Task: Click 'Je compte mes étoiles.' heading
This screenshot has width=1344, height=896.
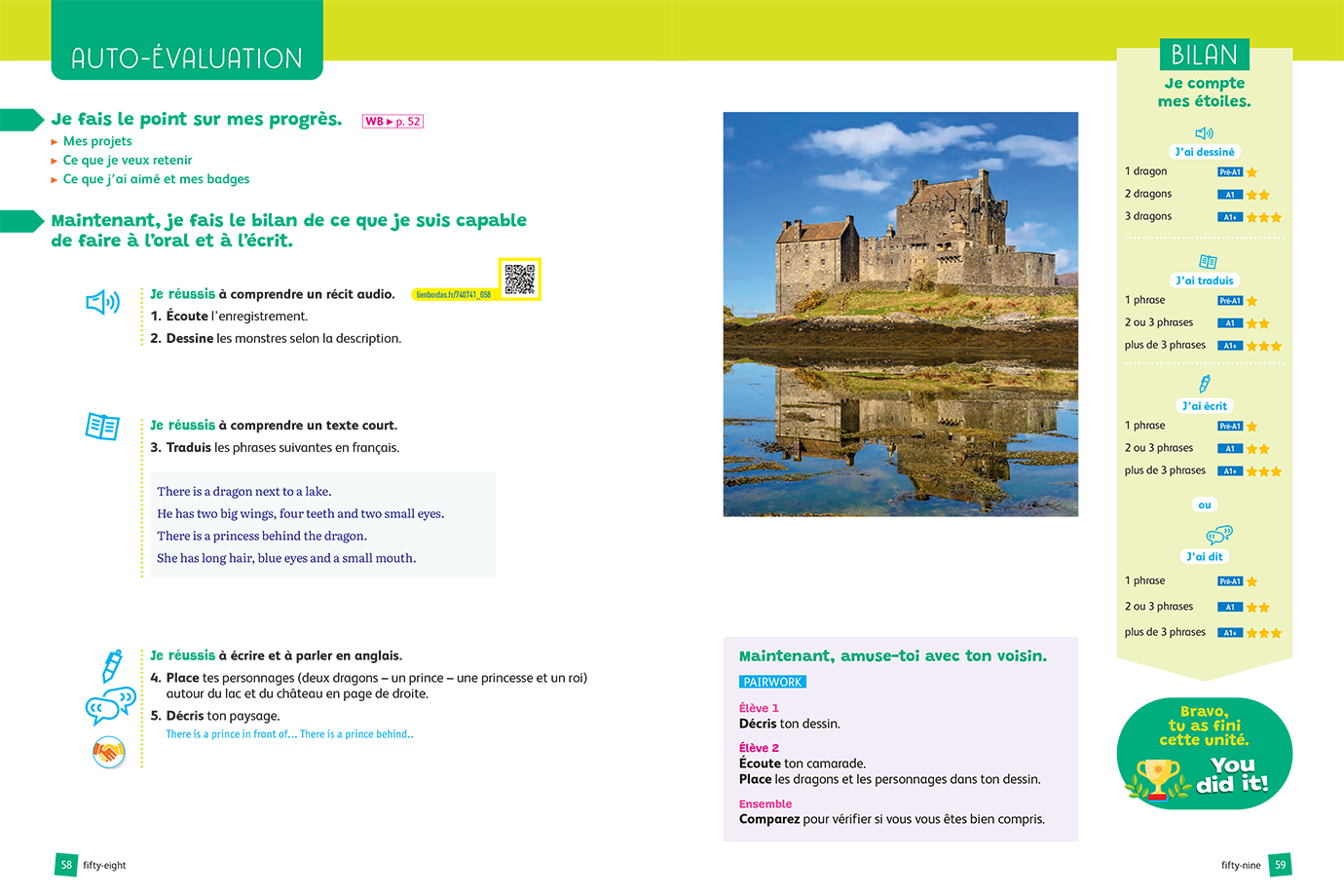Action: click(x=1205, y=93)
